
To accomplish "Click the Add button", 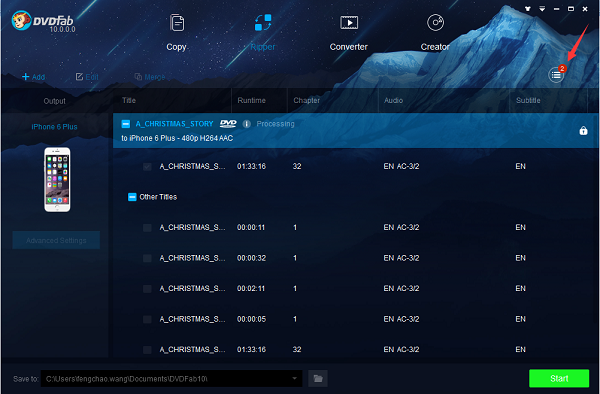I will [33, 77].
